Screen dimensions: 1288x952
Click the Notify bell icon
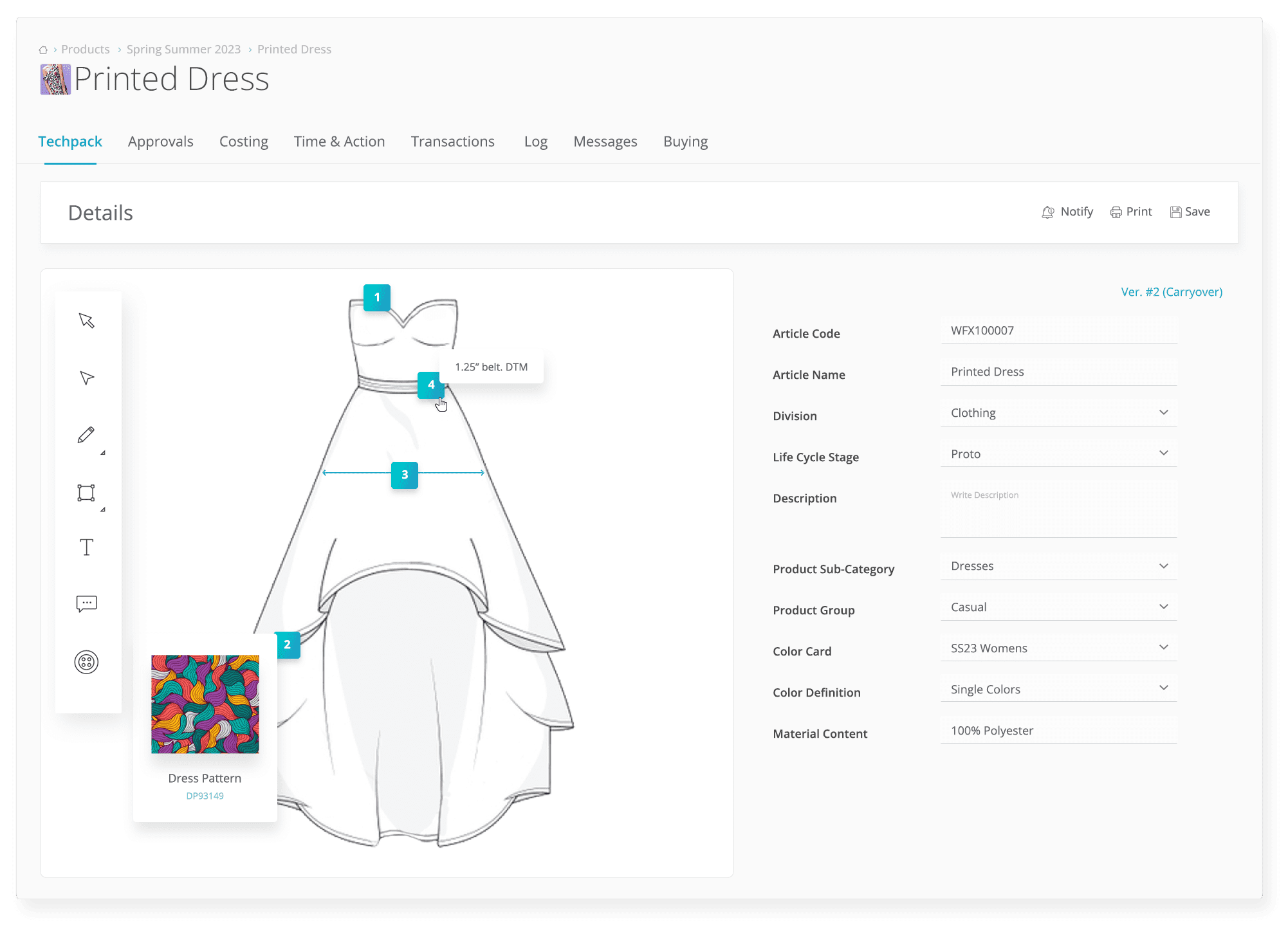tap(1049, 211)
